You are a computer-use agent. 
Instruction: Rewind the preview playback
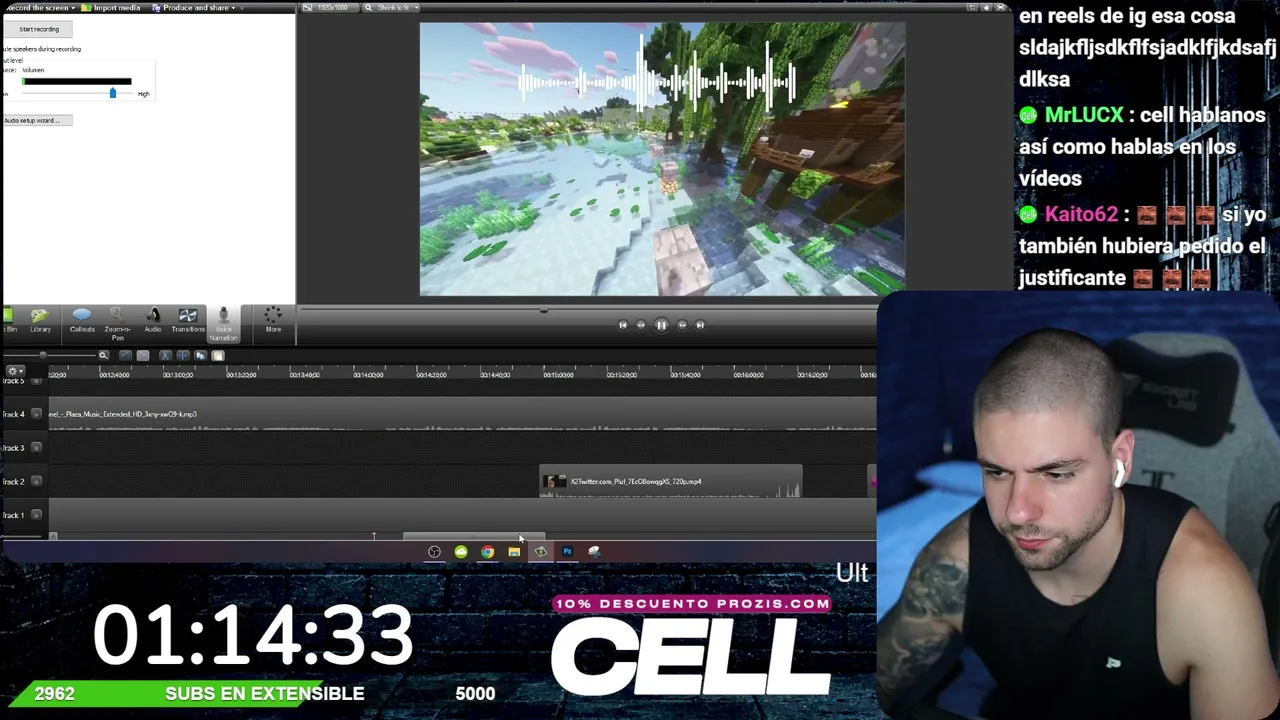click(641, 325)
